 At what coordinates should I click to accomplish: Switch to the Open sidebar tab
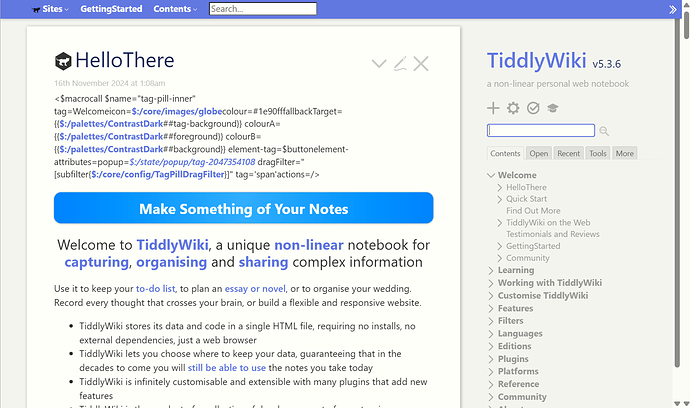coord(539,153)
